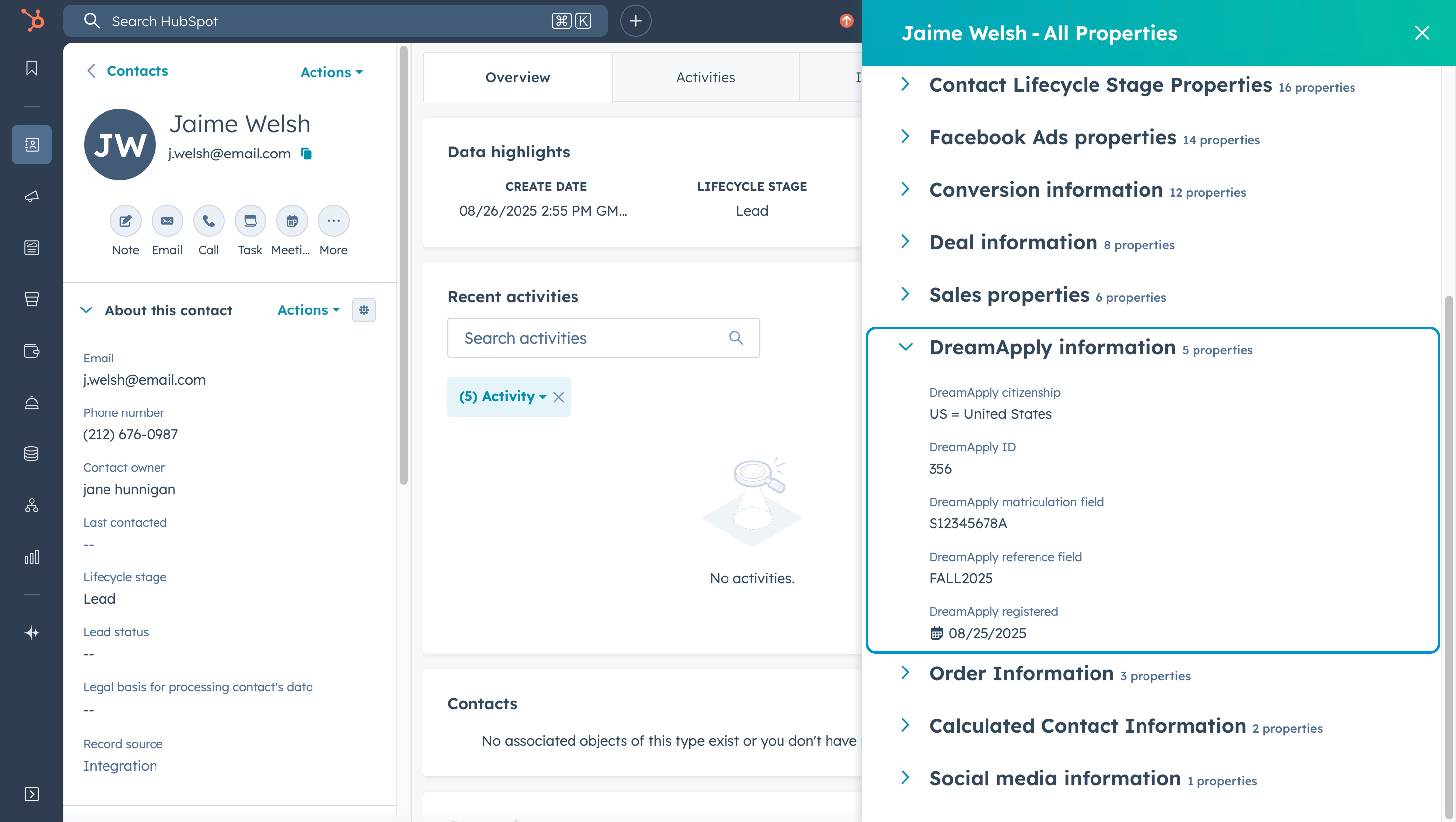Open the More actions ellipsis button
The image size is (1456, 822).
point(333,221)
